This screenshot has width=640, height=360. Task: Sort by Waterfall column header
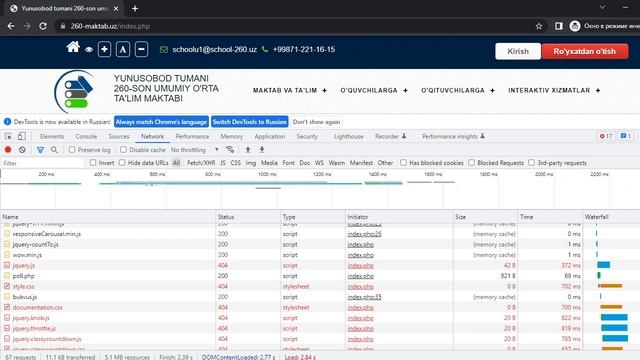[611, 217]
